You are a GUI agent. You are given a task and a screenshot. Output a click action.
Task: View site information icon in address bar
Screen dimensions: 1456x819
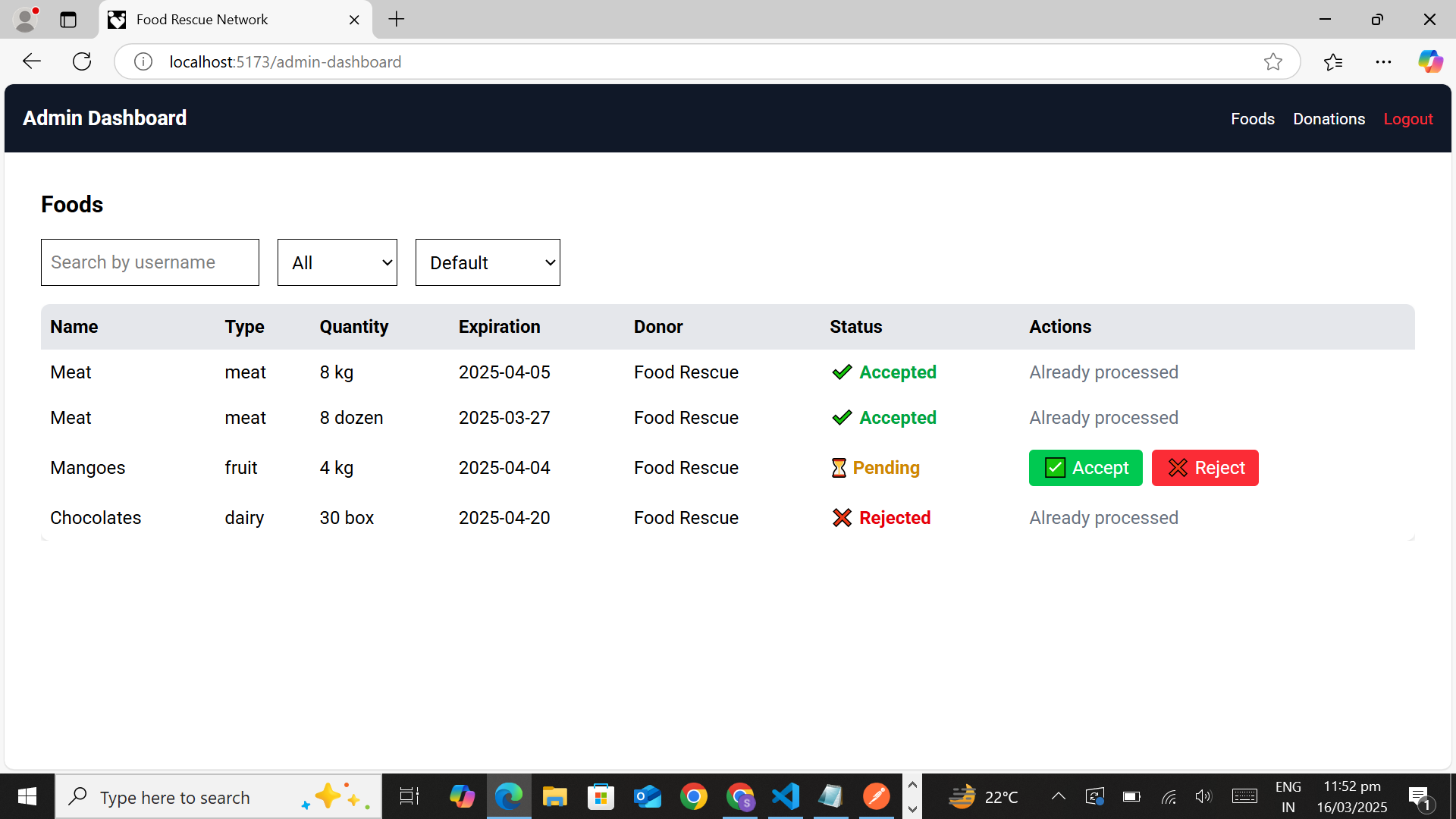[x=143, y=61]
